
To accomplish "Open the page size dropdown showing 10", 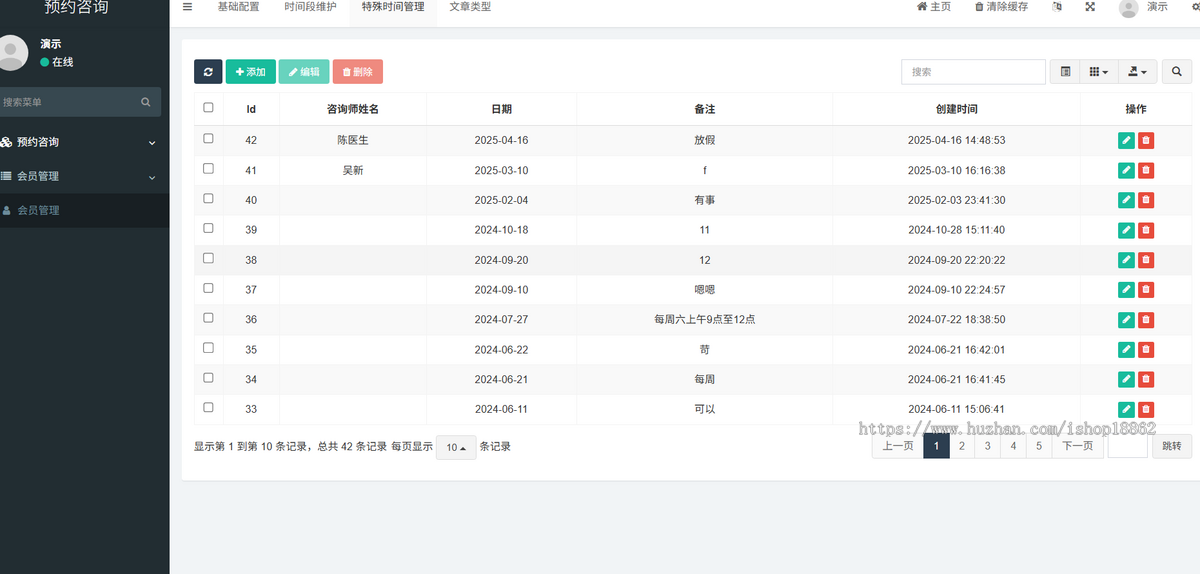I will click(456, 448).
